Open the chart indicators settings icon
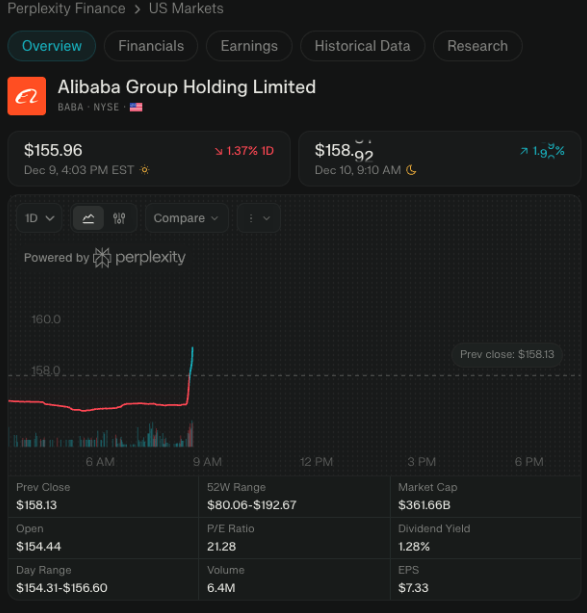The height and width of the screenshot is (613, 587). [119, 218]
